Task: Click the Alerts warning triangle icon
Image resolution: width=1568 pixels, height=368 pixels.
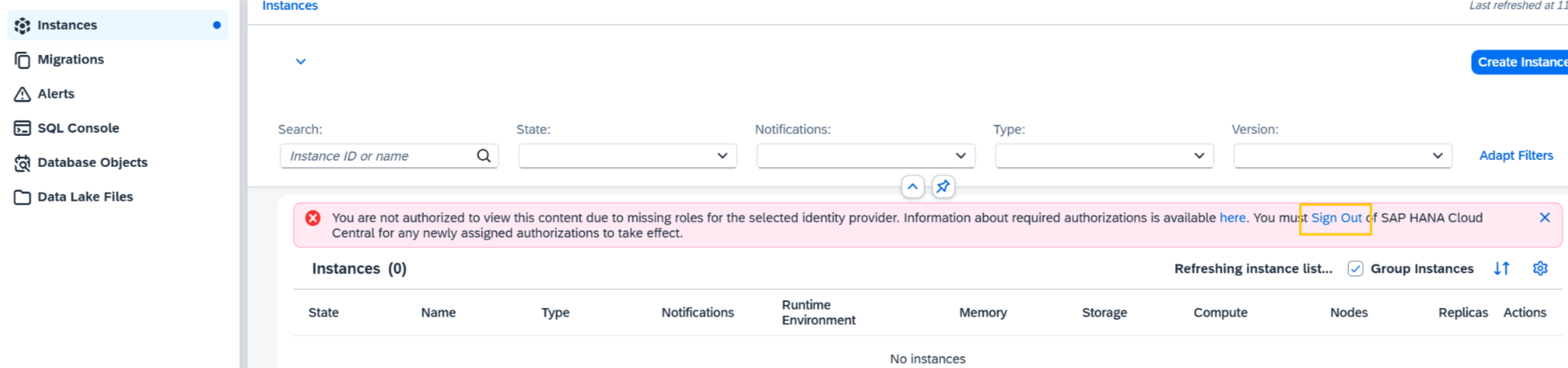Action: pos(23,94)
